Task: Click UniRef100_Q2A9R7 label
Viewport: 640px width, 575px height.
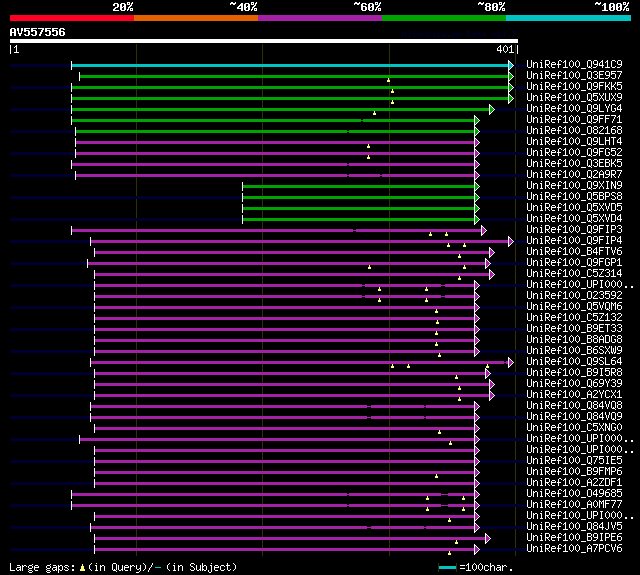Action: [x=574, y=175]
